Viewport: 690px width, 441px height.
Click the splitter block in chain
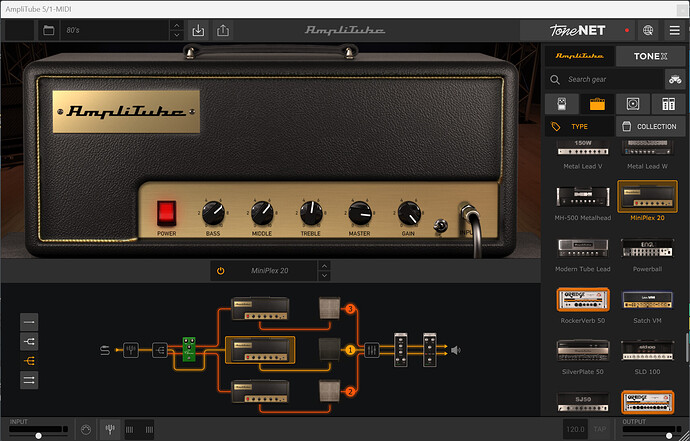[x=160, y=350]
